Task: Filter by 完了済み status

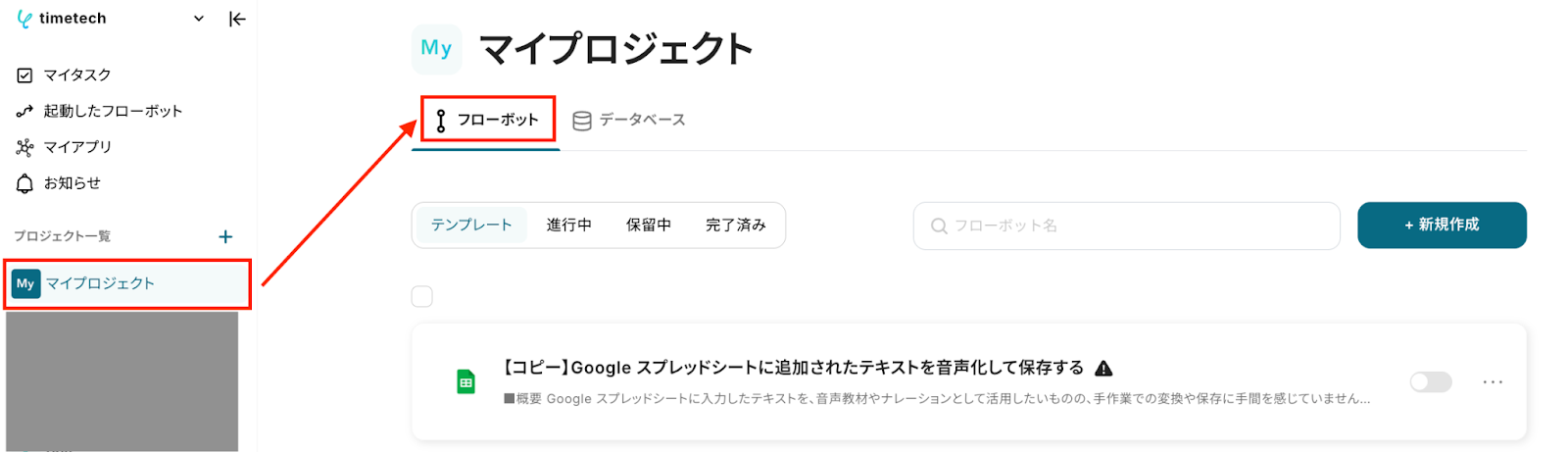Action: (x=736, y=226)
